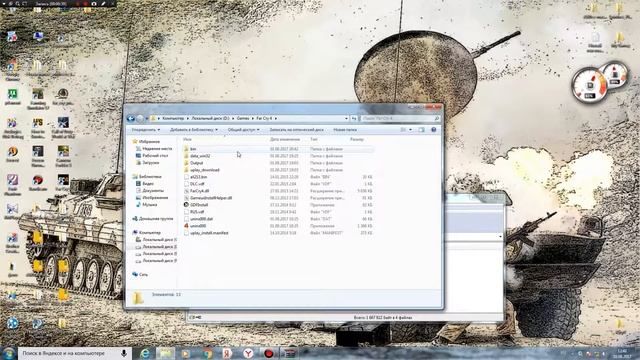
Task: Open Internet Explorer from the taskbar
Action: click(144, 353)
